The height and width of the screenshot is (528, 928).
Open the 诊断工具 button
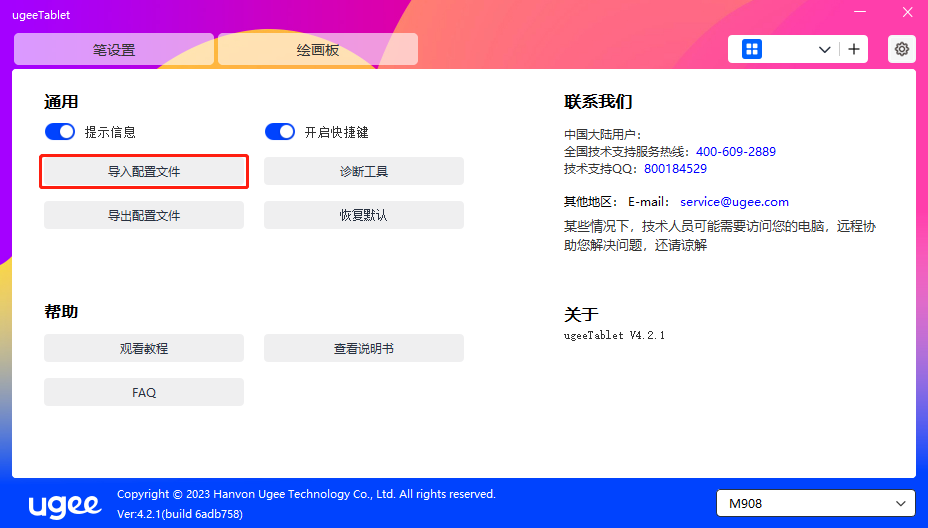coord(364,172)
